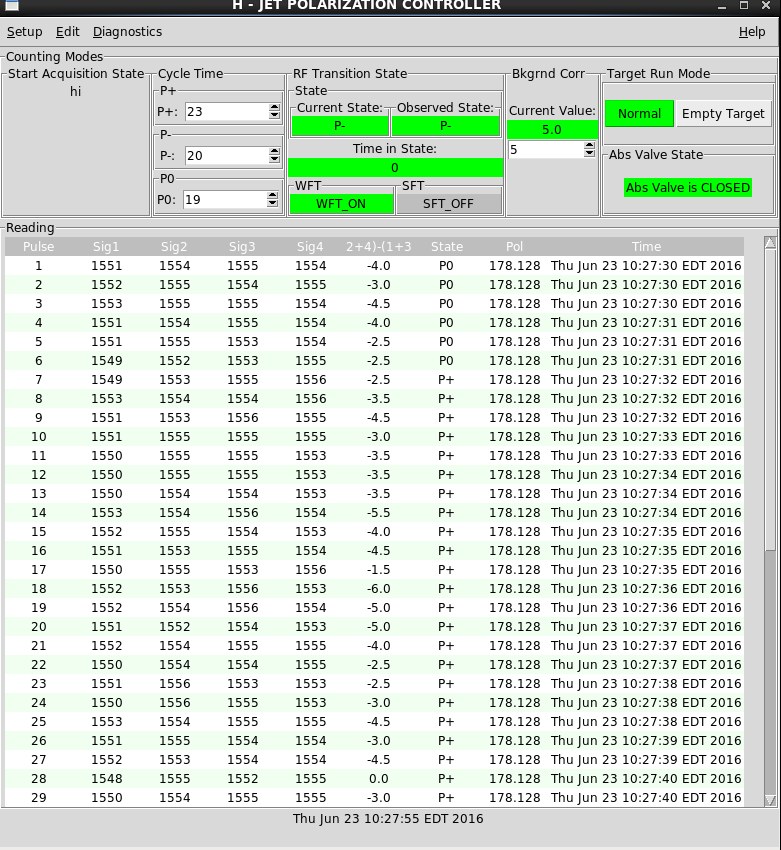781x850 pixels.
Task: Click the window menu icon in title bar
Action: pyautogui.click(x=11, y=5)
